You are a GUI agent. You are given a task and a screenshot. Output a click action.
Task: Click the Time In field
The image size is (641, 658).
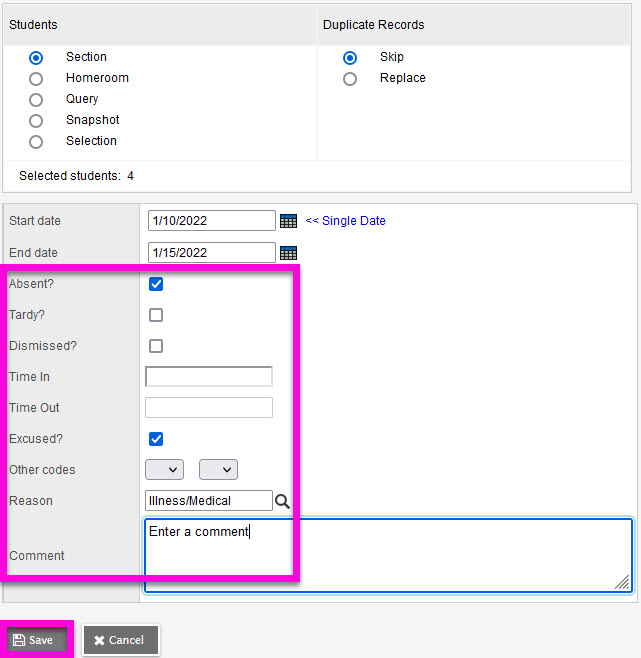coord(209,376)
